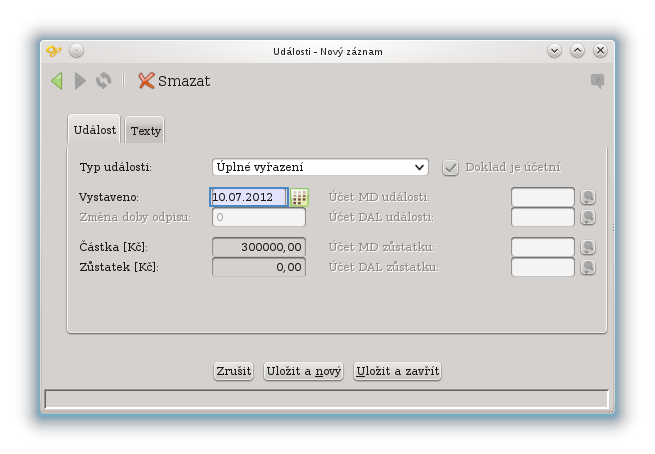This screenshot has width=655, height=454.
Task: Toggle the Doklad je účetní checkbox
Action: click(x=451, y=167)
